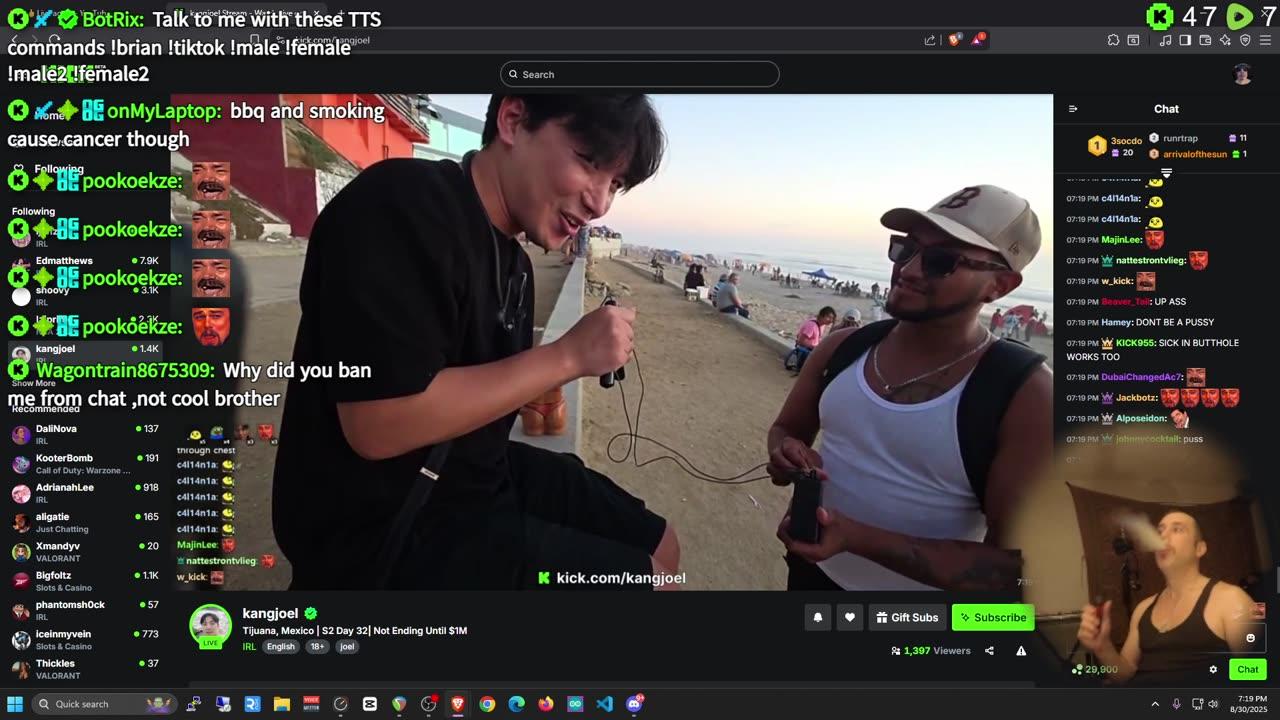Open Visual Studio Code in taskbar
Screen dimensions: 1280x720
click(604, 704)
